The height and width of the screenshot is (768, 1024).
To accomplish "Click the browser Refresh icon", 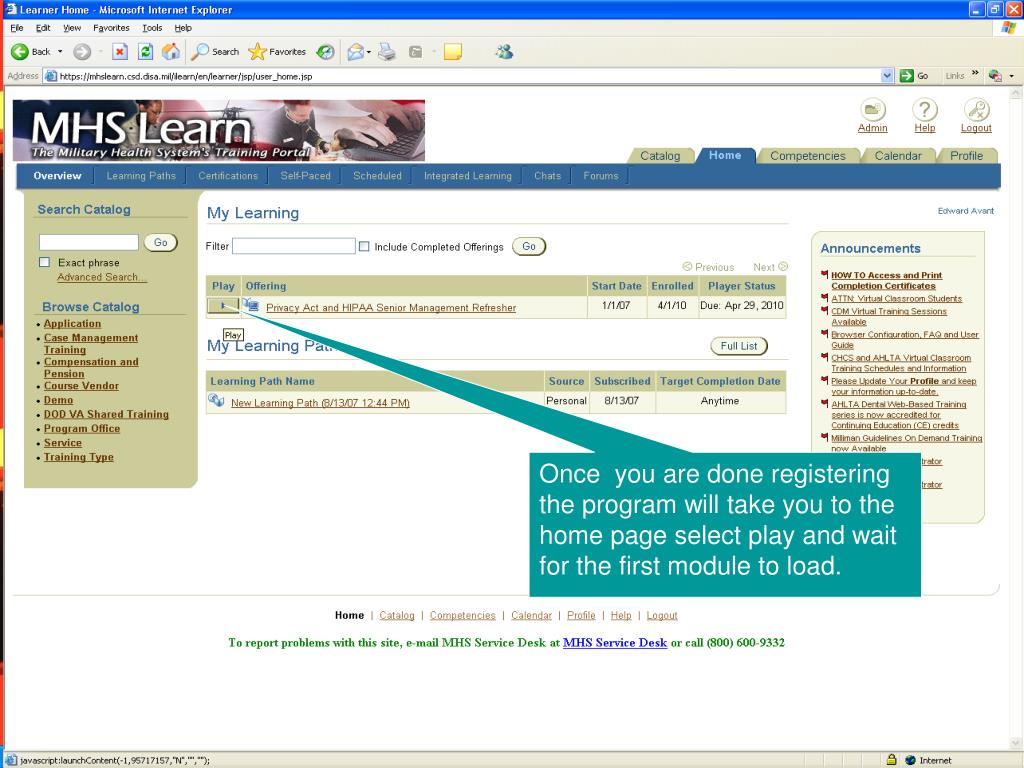I will 146,52.
